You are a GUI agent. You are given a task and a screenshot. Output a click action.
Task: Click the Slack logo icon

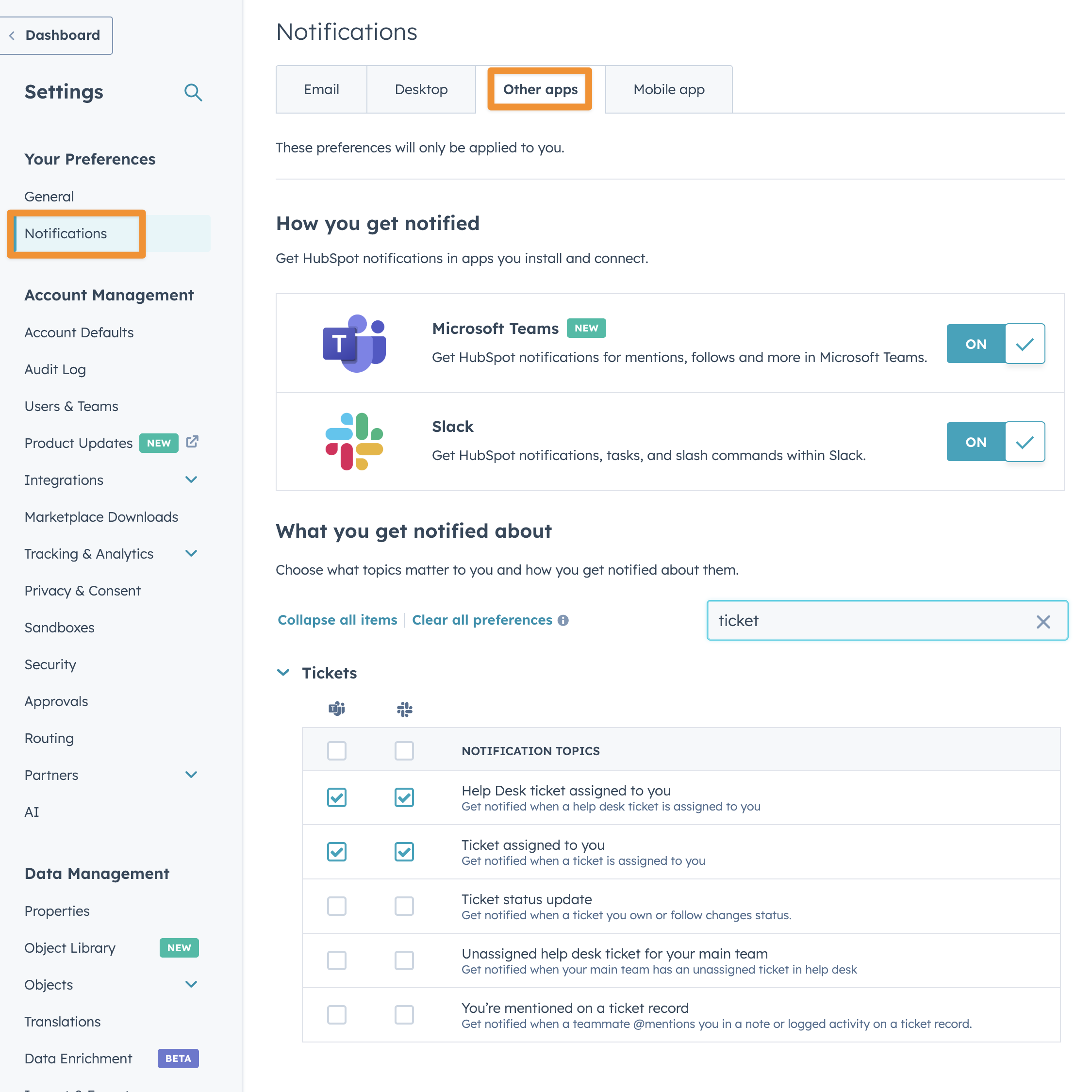pos(354,442)
